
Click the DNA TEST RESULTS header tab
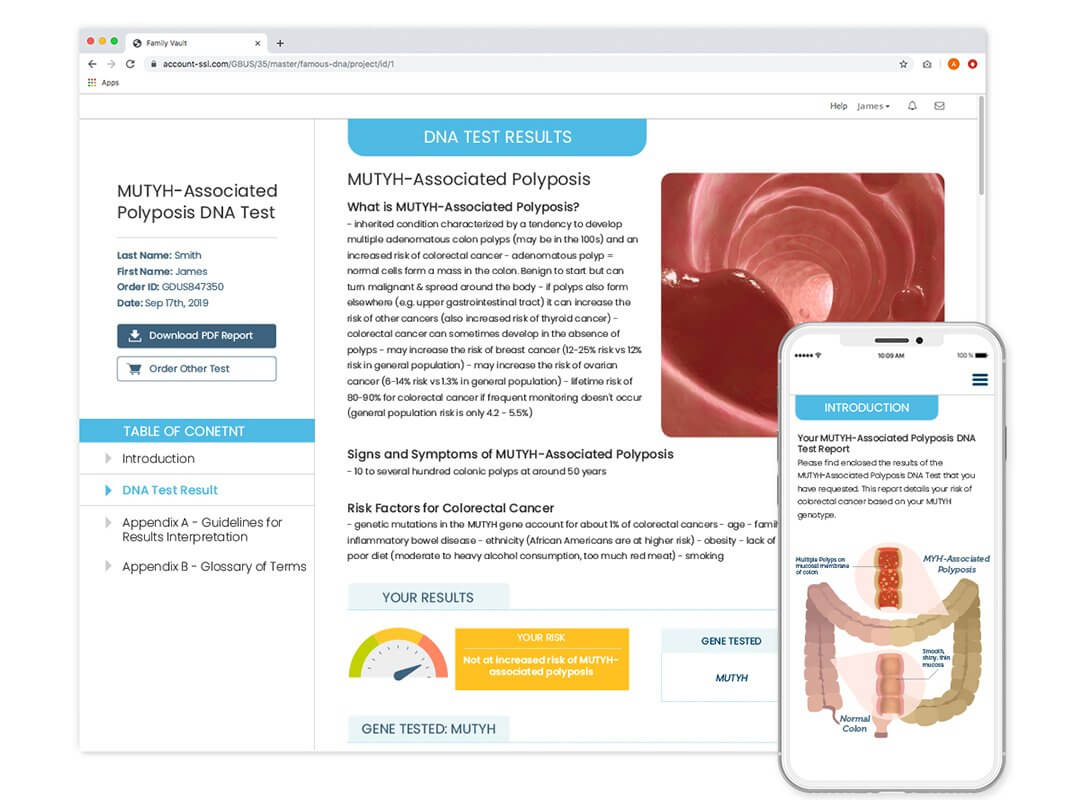(497, 137)
